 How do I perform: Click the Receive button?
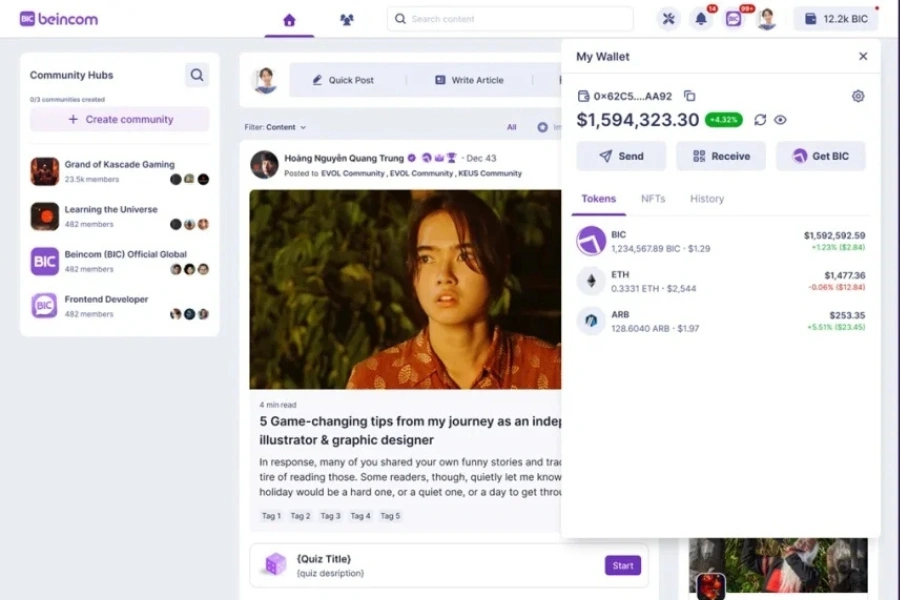tap(721, 156)
